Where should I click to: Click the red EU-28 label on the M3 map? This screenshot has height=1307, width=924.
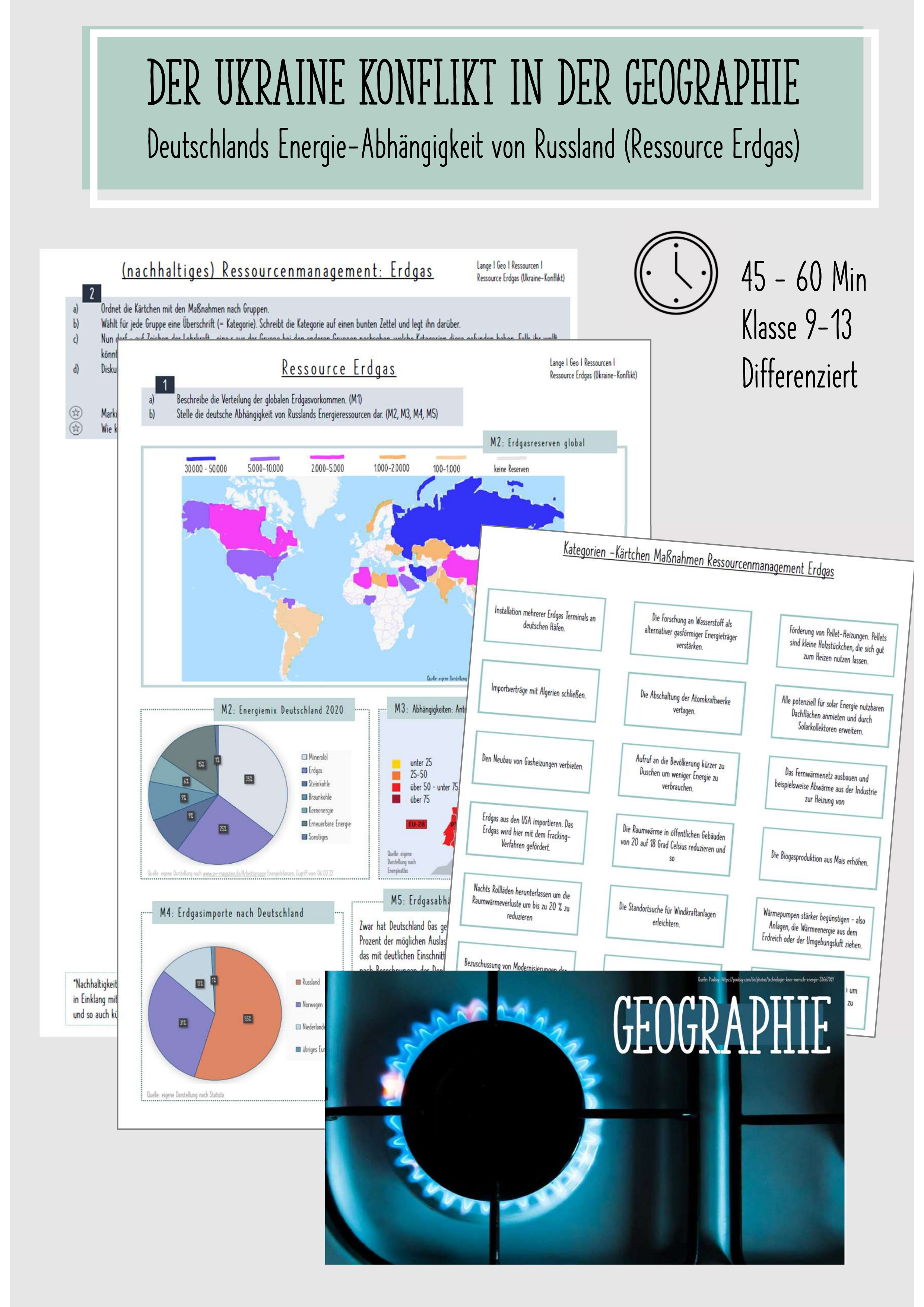pos(416,824)
